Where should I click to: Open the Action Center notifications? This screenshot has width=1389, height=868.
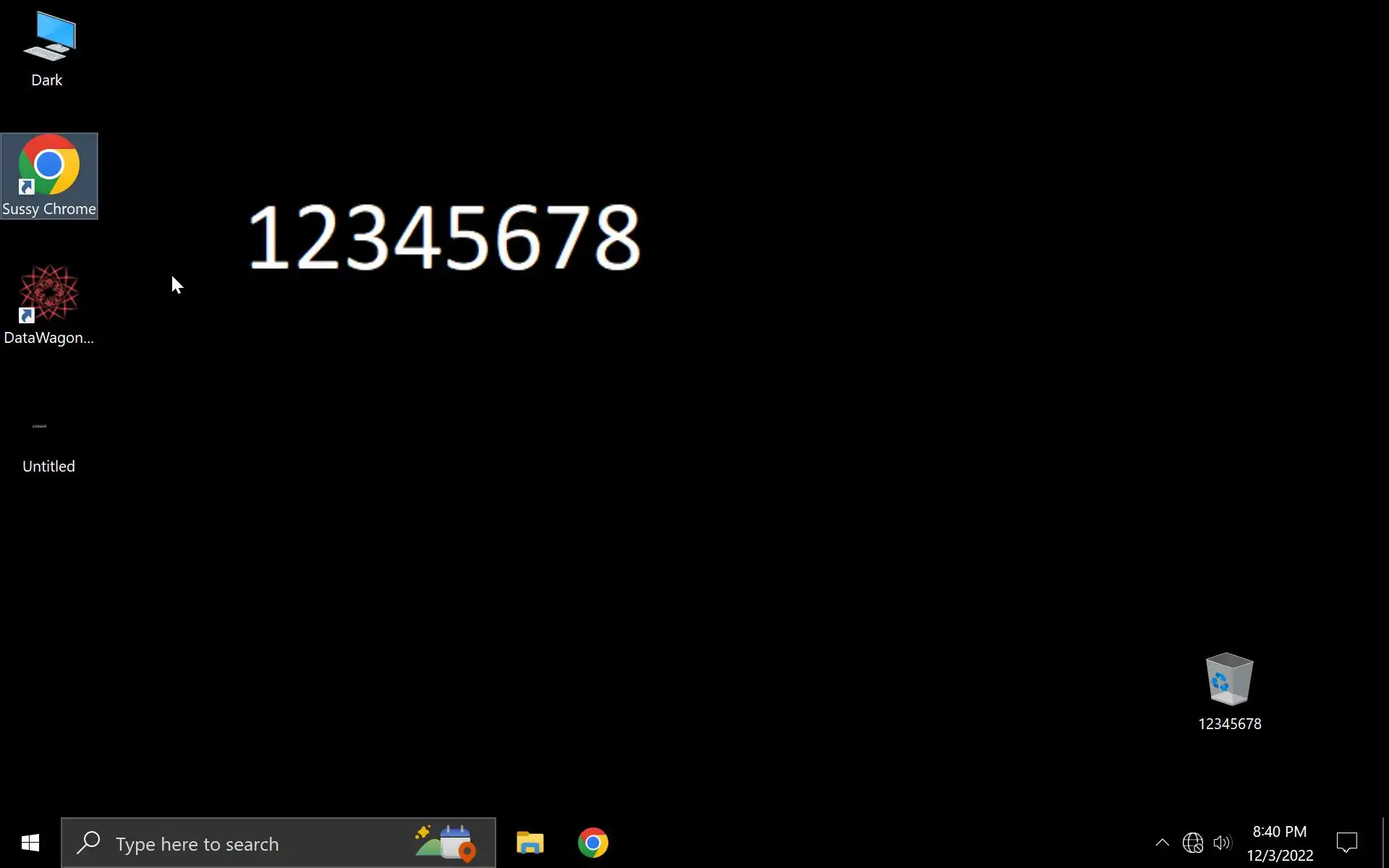[1346, 843]
